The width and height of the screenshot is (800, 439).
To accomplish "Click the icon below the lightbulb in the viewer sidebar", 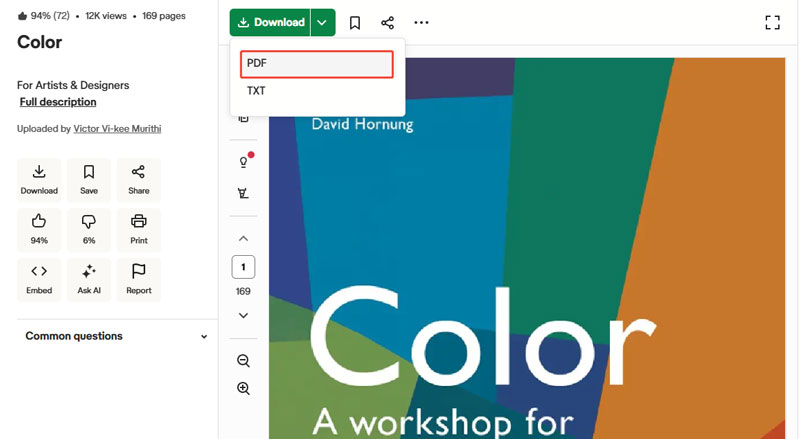I will tap(243, 193).
